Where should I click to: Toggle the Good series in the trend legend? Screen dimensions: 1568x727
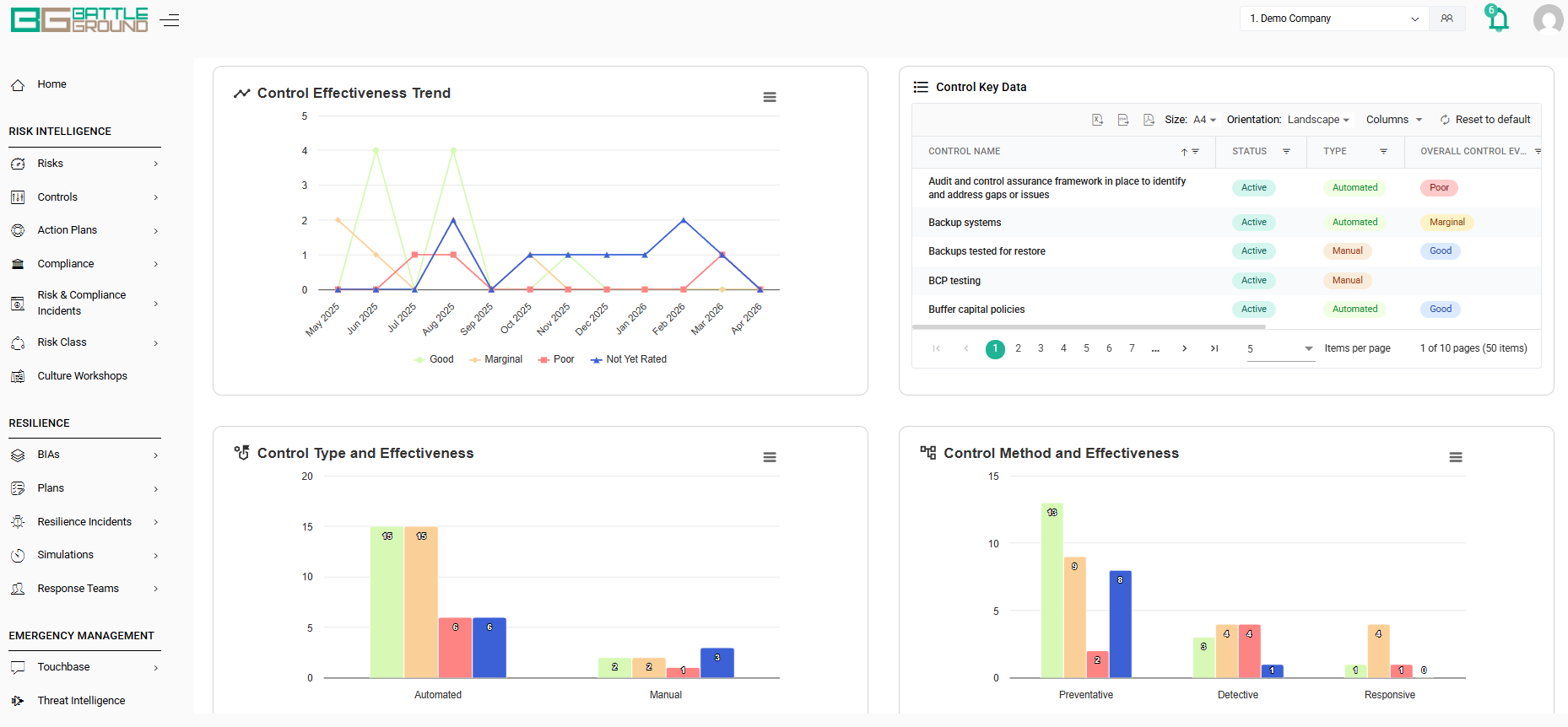coord(434,359)
